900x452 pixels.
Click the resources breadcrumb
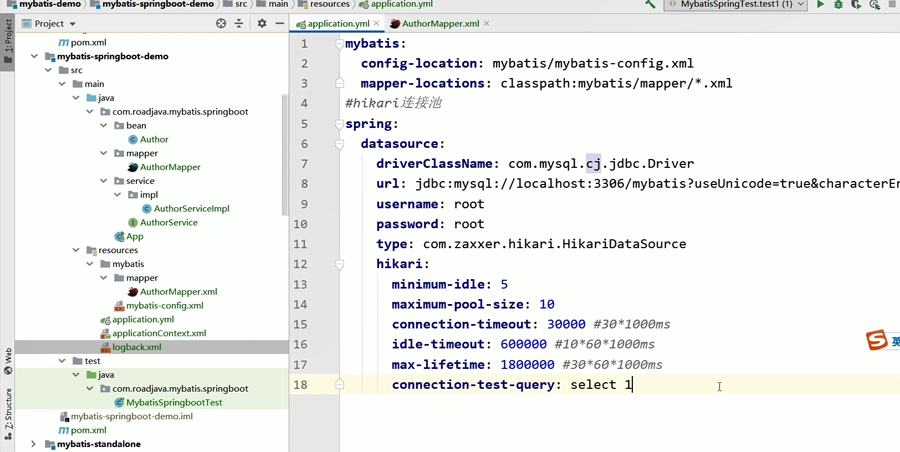(x=324, y=4)
